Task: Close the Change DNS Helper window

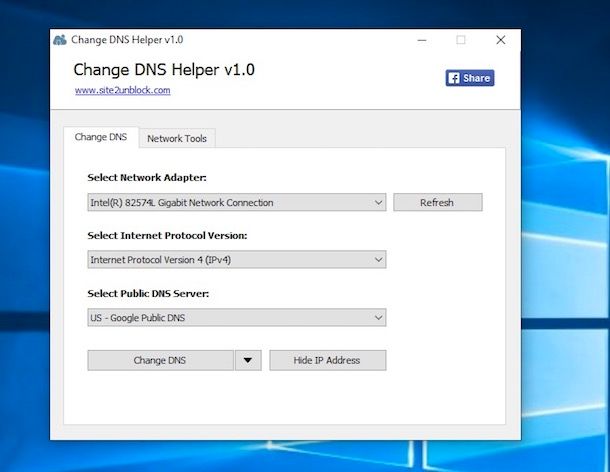Action: (x=501, y=40)
